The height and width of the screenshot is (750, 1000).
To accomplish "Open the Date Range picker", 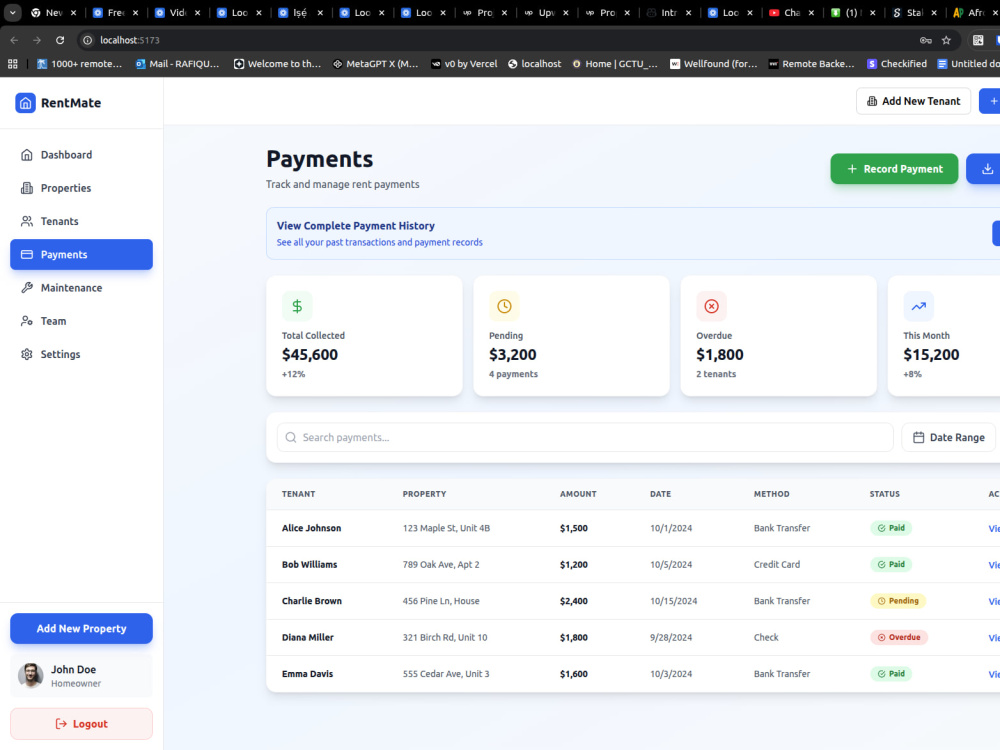I will [948, 438].
